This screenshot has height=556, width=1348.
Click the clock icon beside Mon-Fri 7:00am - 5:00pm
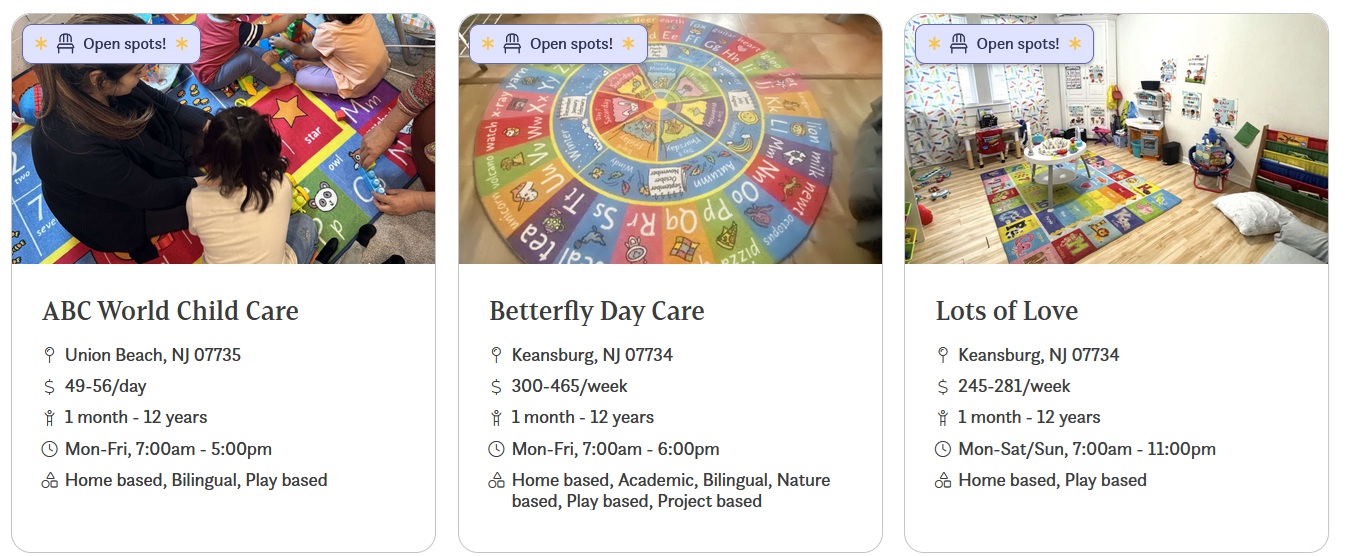coord(49,450)
